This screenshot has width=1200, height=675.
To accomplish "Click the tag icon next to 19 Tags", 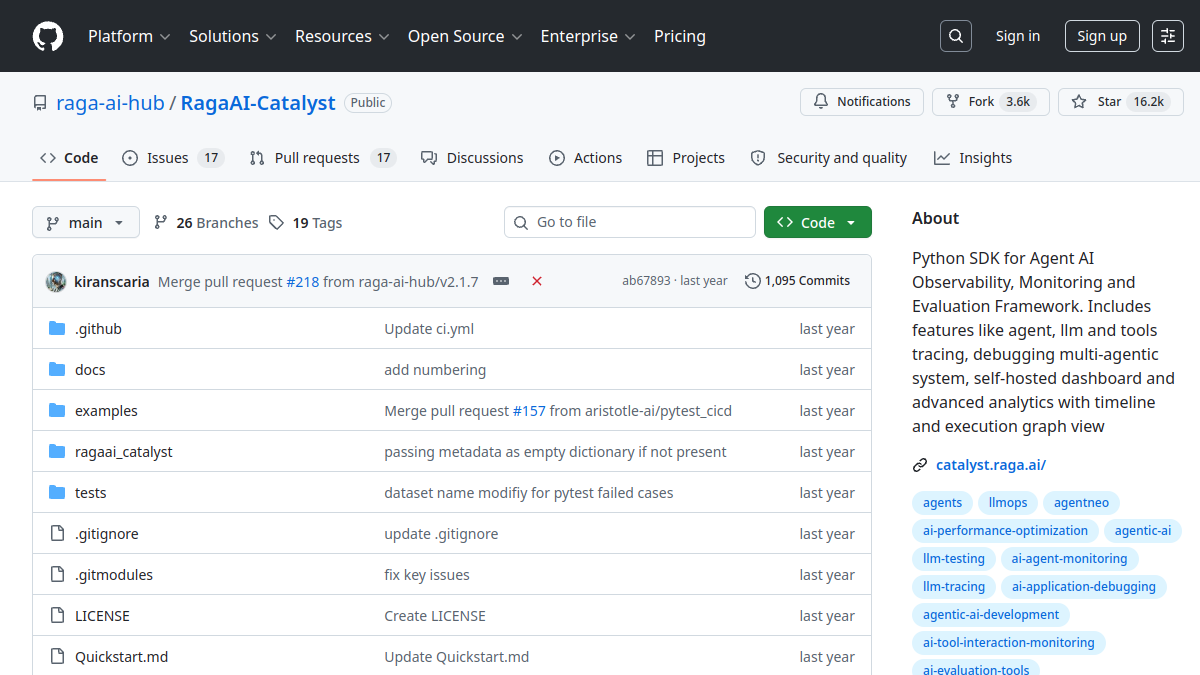I will coord(277,223).
